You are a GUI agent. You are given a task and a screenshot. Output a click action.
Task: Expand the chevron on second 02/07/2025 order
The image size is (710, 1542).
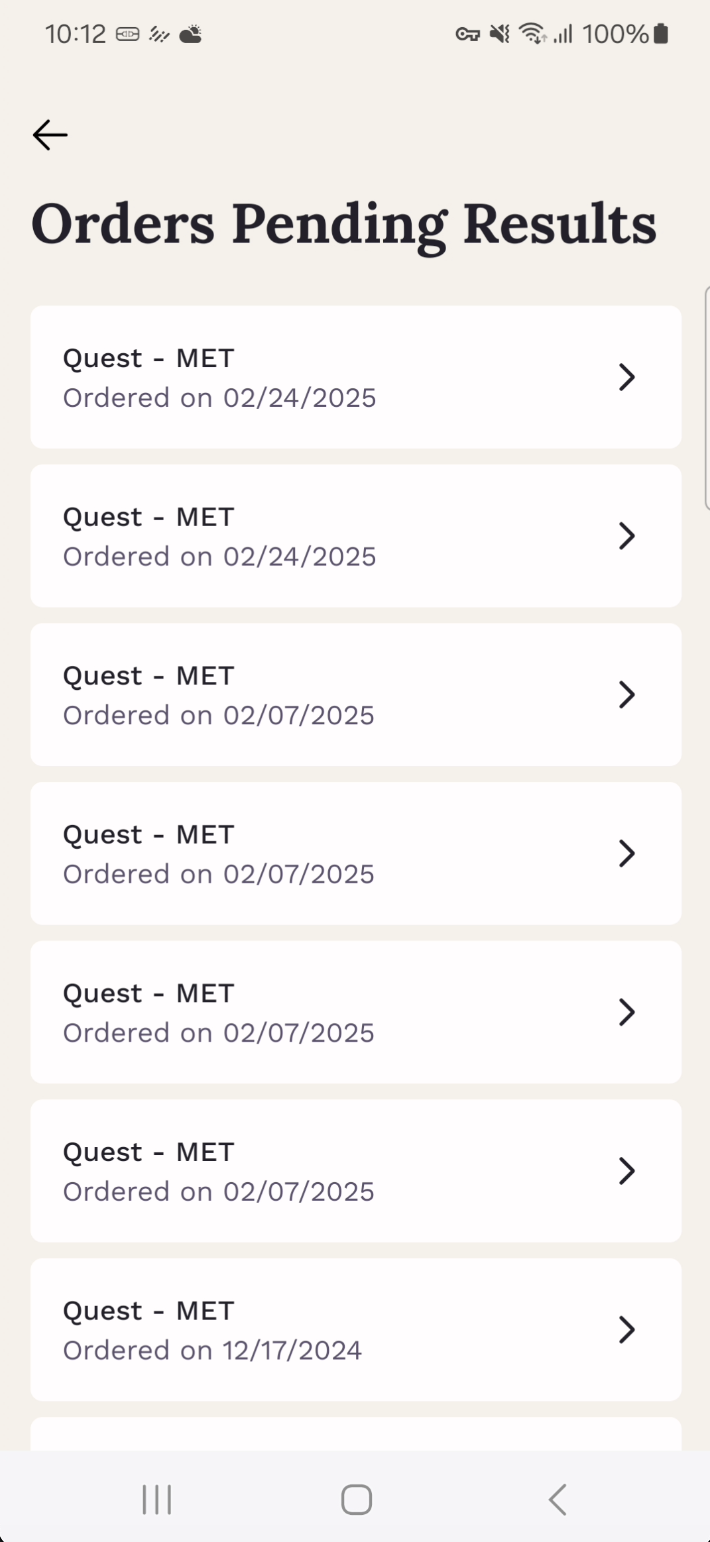[627, 853]
